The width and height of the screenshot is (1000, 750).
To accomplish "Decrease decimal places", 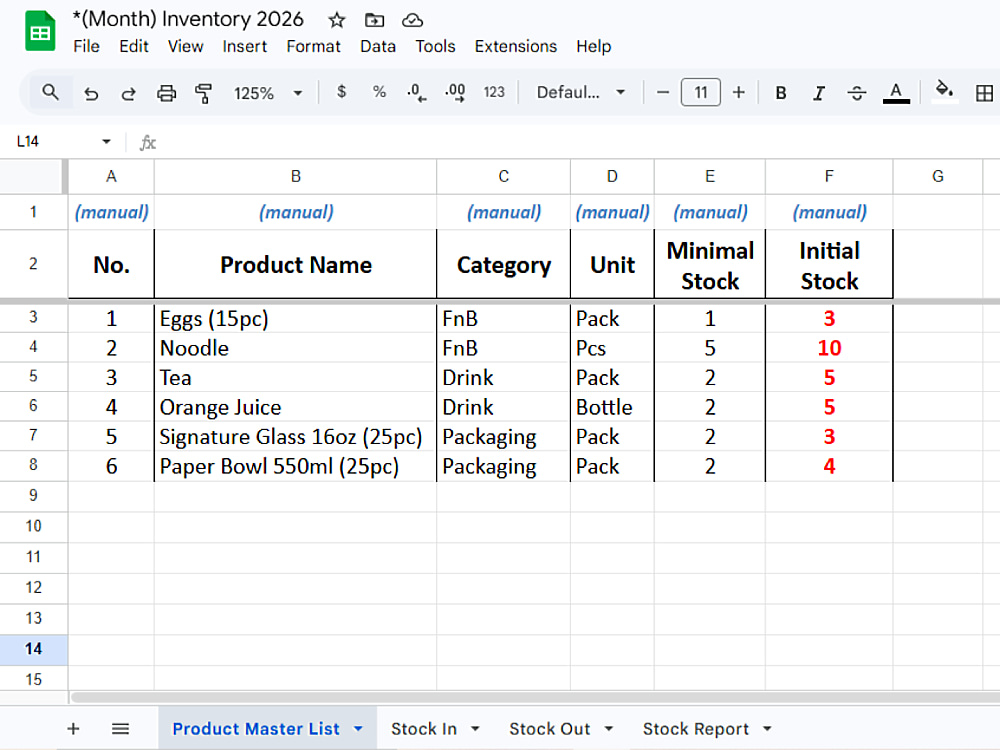I will click(416, 92).
